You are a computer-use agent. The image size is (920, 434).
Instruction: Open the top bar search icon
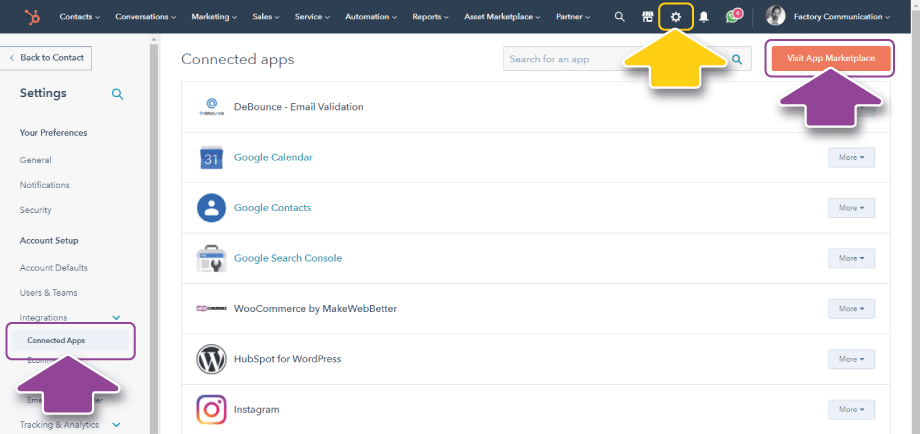point(620,17)
